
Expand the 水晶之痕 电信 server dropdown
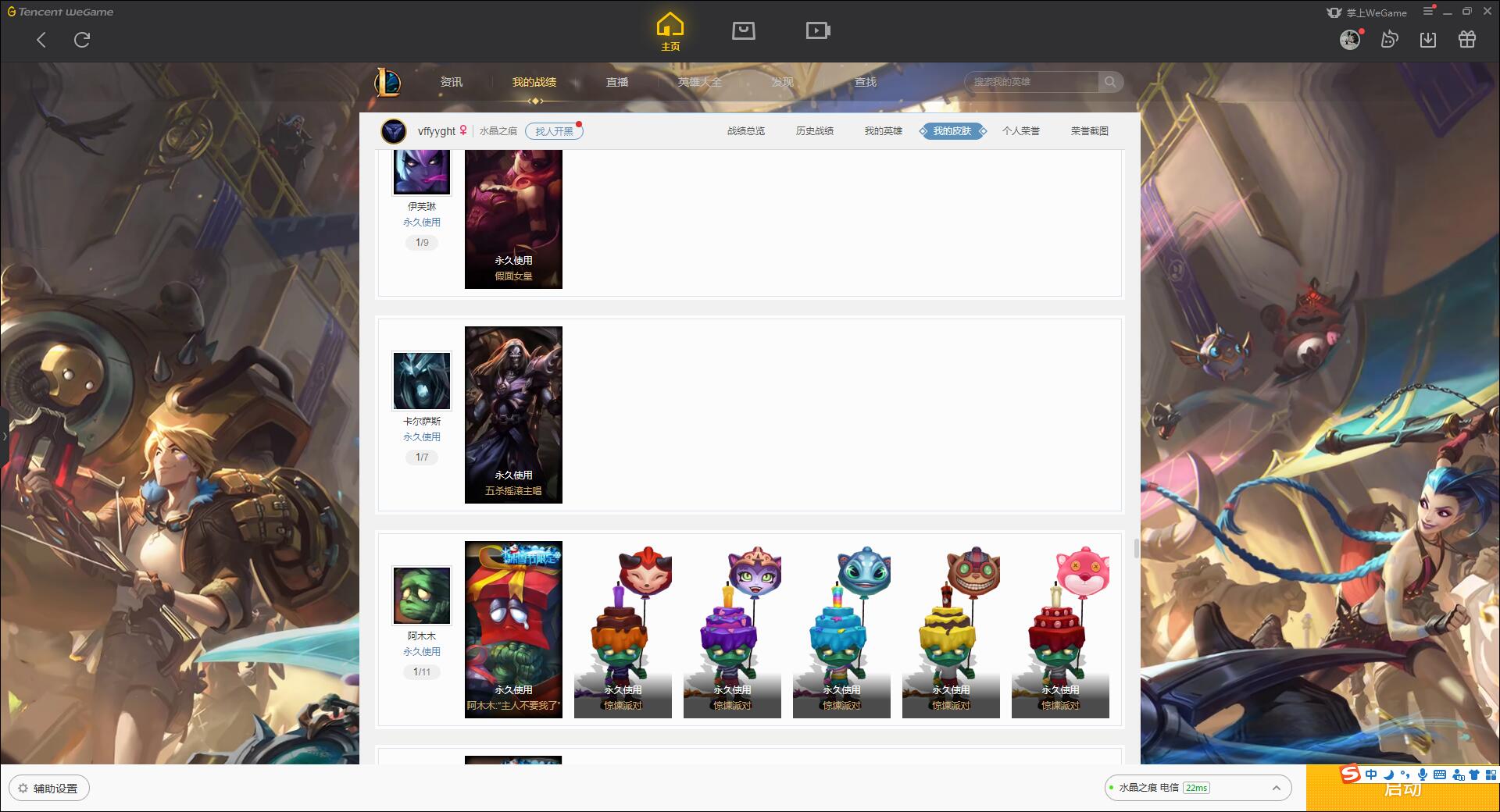point(1197,788)
